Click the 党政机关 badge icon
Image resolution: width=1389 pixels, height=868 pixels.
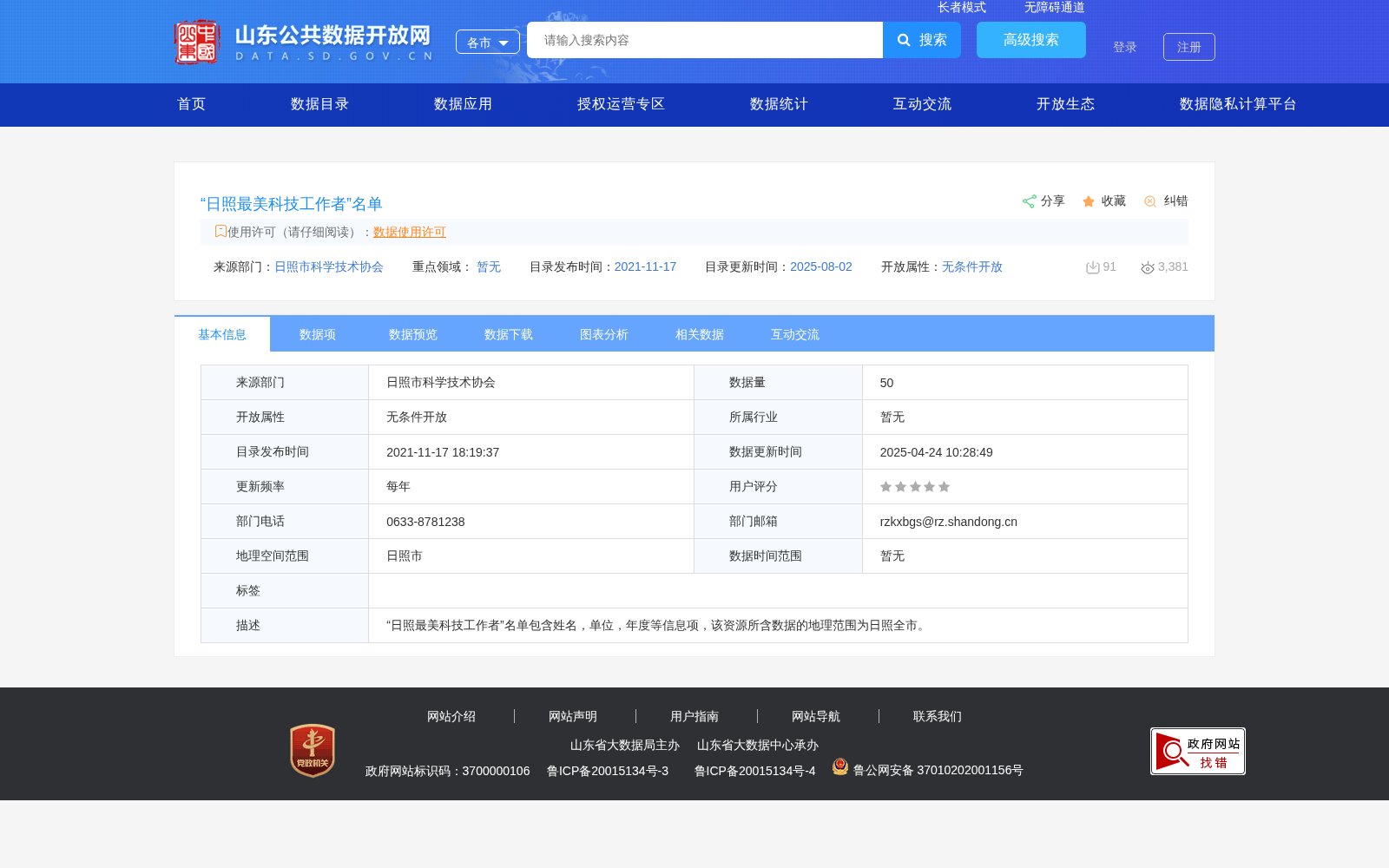pyautogui.click(x=313, y=751)
